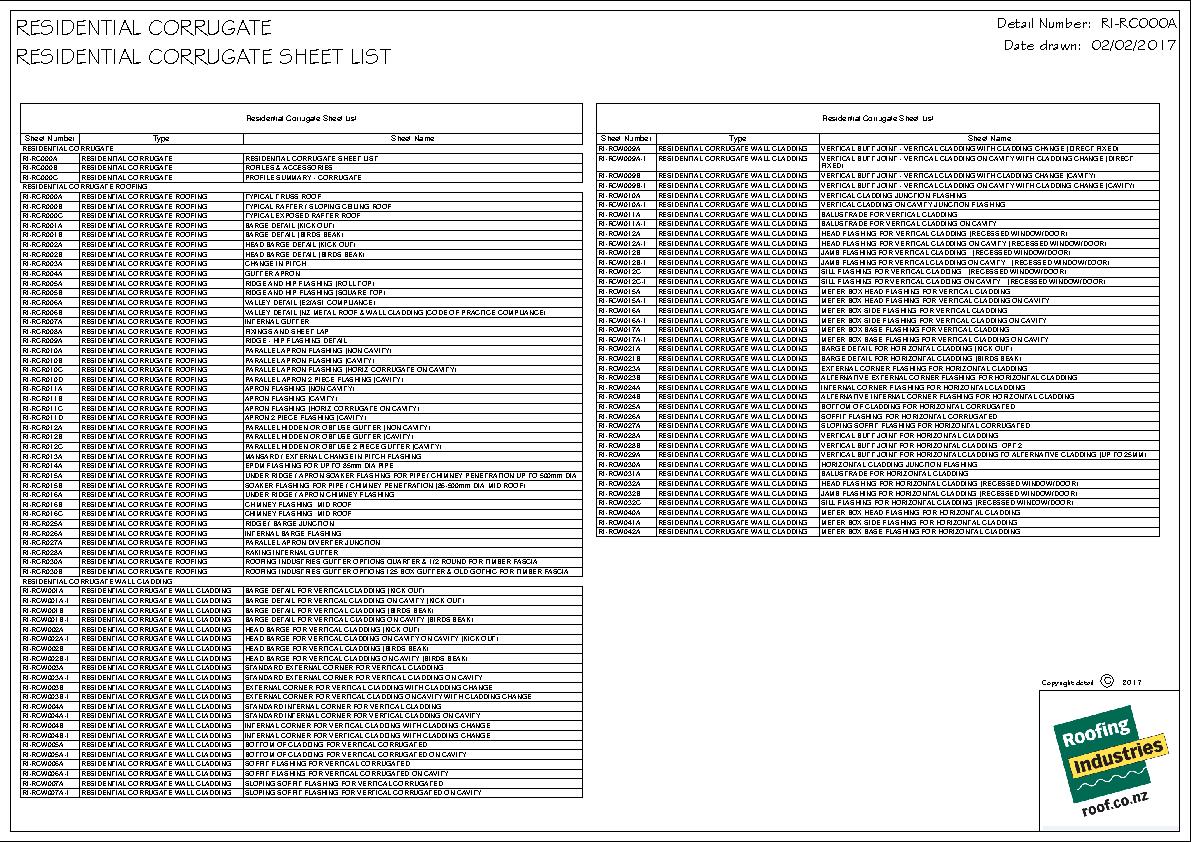Screen dimensions: 1191x842
Task: Select "UNDER RIDGE / APRON CHIMNEY FLASHING"
Action: coord(320,494)
